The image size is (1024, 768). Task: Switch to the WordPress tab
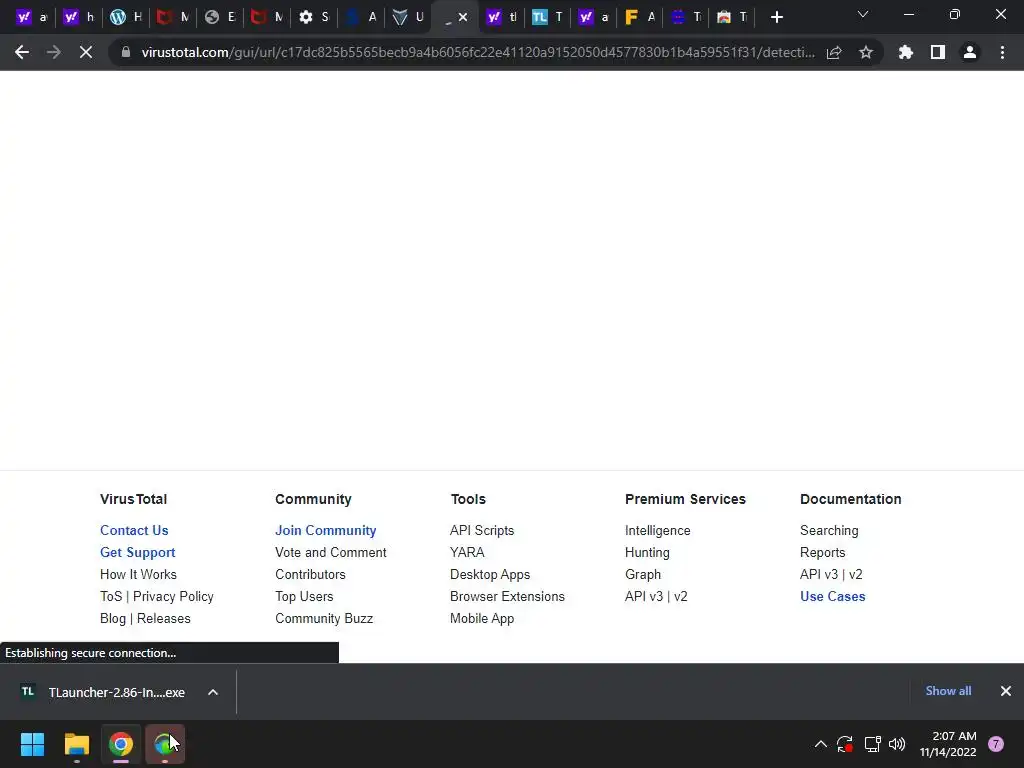[x=127, y=18]
